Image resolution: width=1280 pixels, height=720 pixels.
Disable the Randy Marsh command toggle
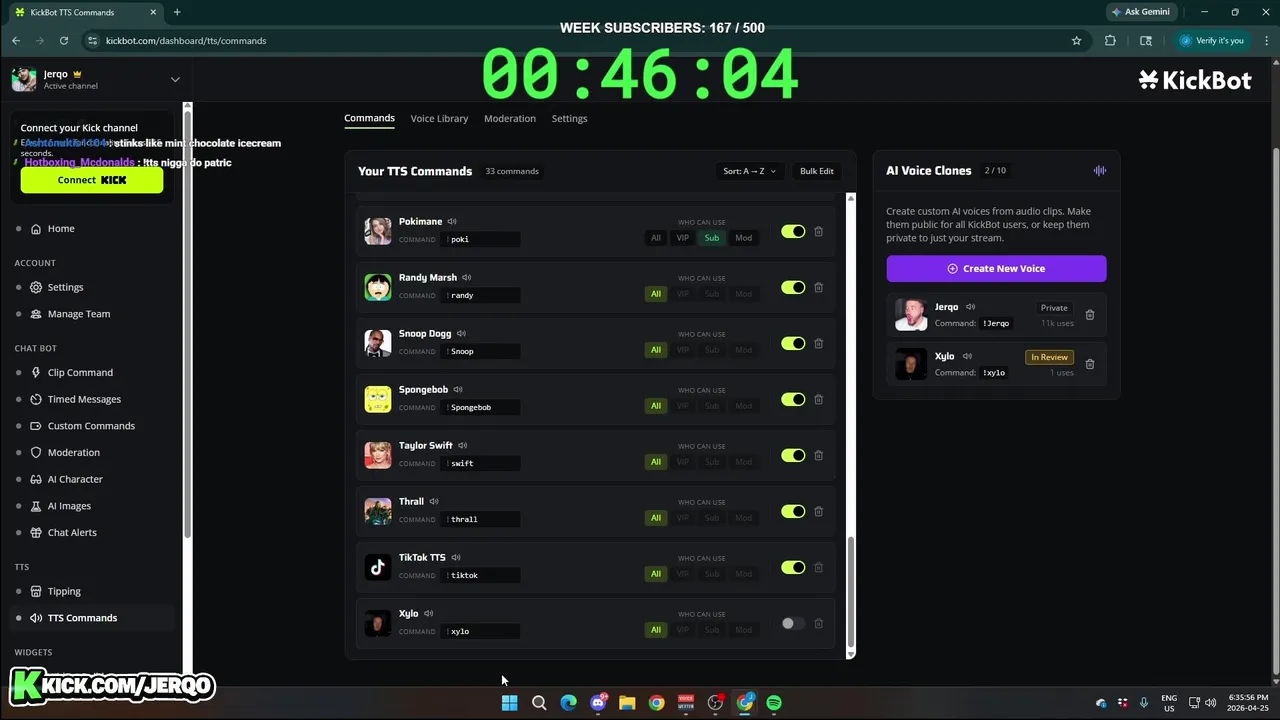[793, 288]
